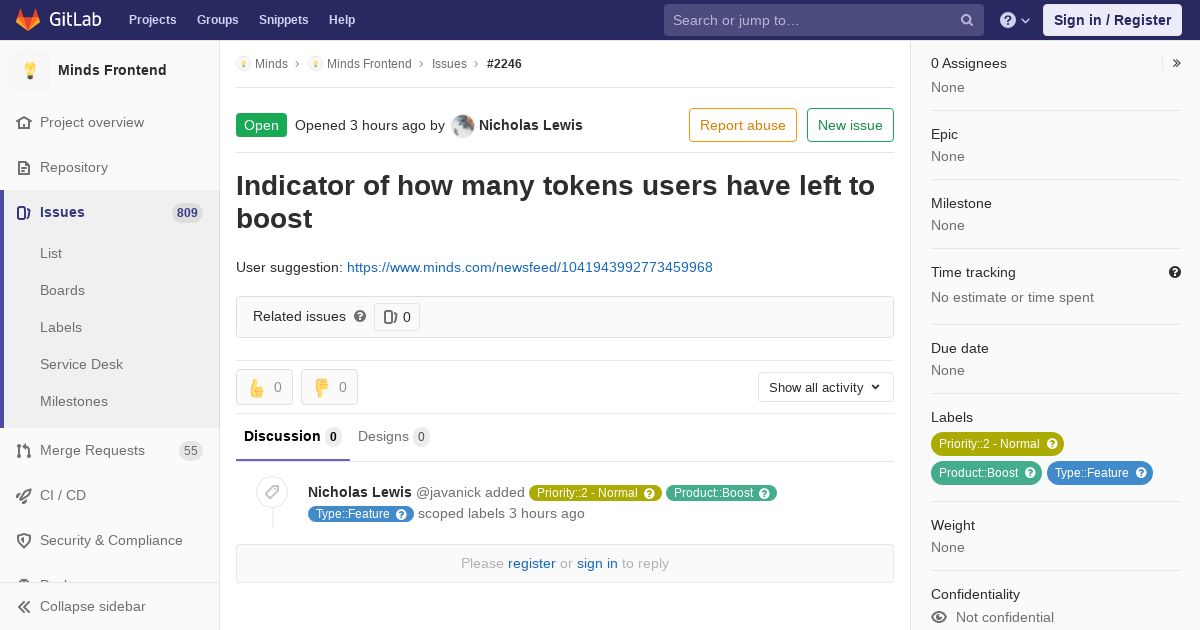This screenshot has height=630, width=1200.
Task: Click the Project overview house icon
Action: point(24,122)
